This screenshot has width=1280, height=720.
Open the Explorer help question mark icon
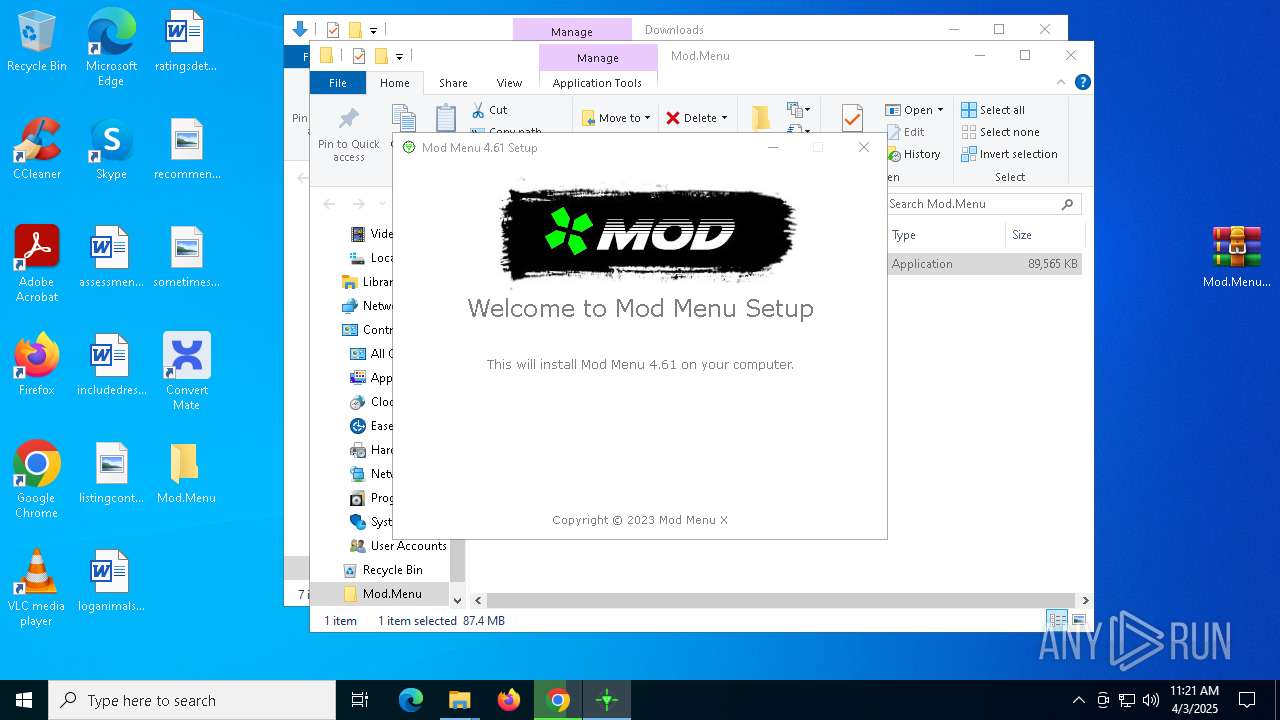point(1082,83)
